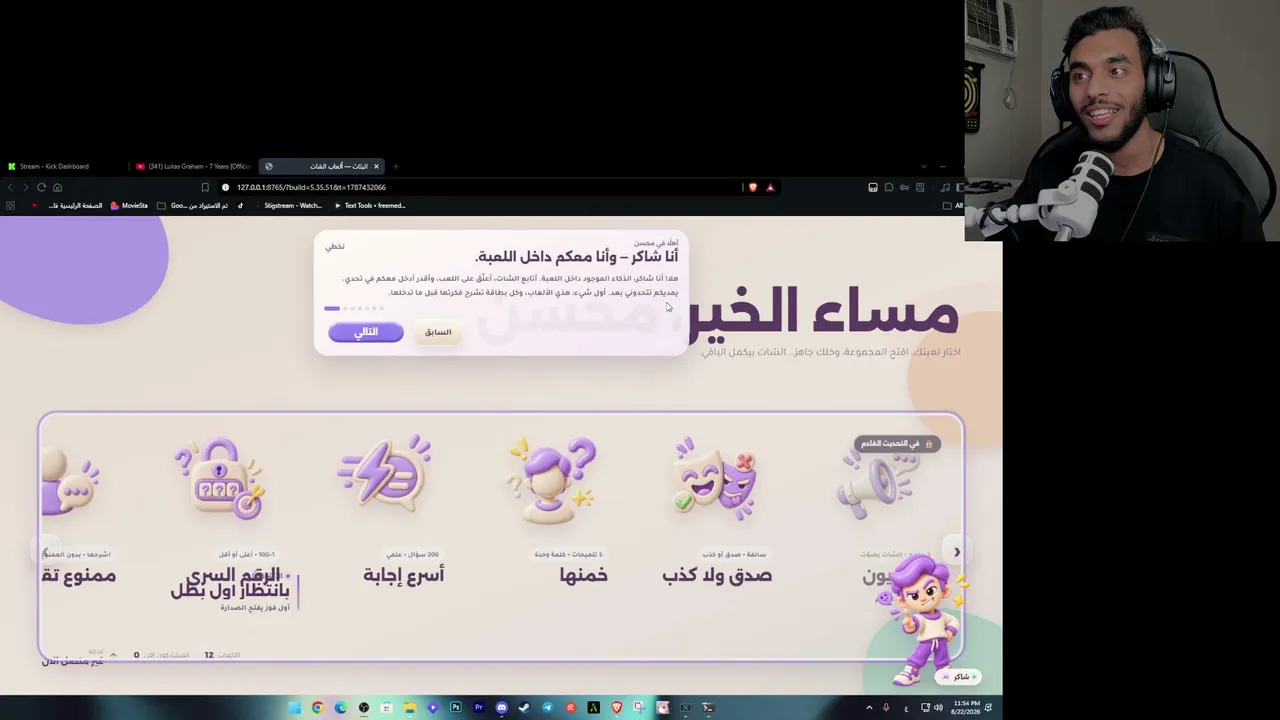Switch to the Lukas Graham YouTube tab
This screenshot has height=720, width=1280.
[x=194, y=166]
